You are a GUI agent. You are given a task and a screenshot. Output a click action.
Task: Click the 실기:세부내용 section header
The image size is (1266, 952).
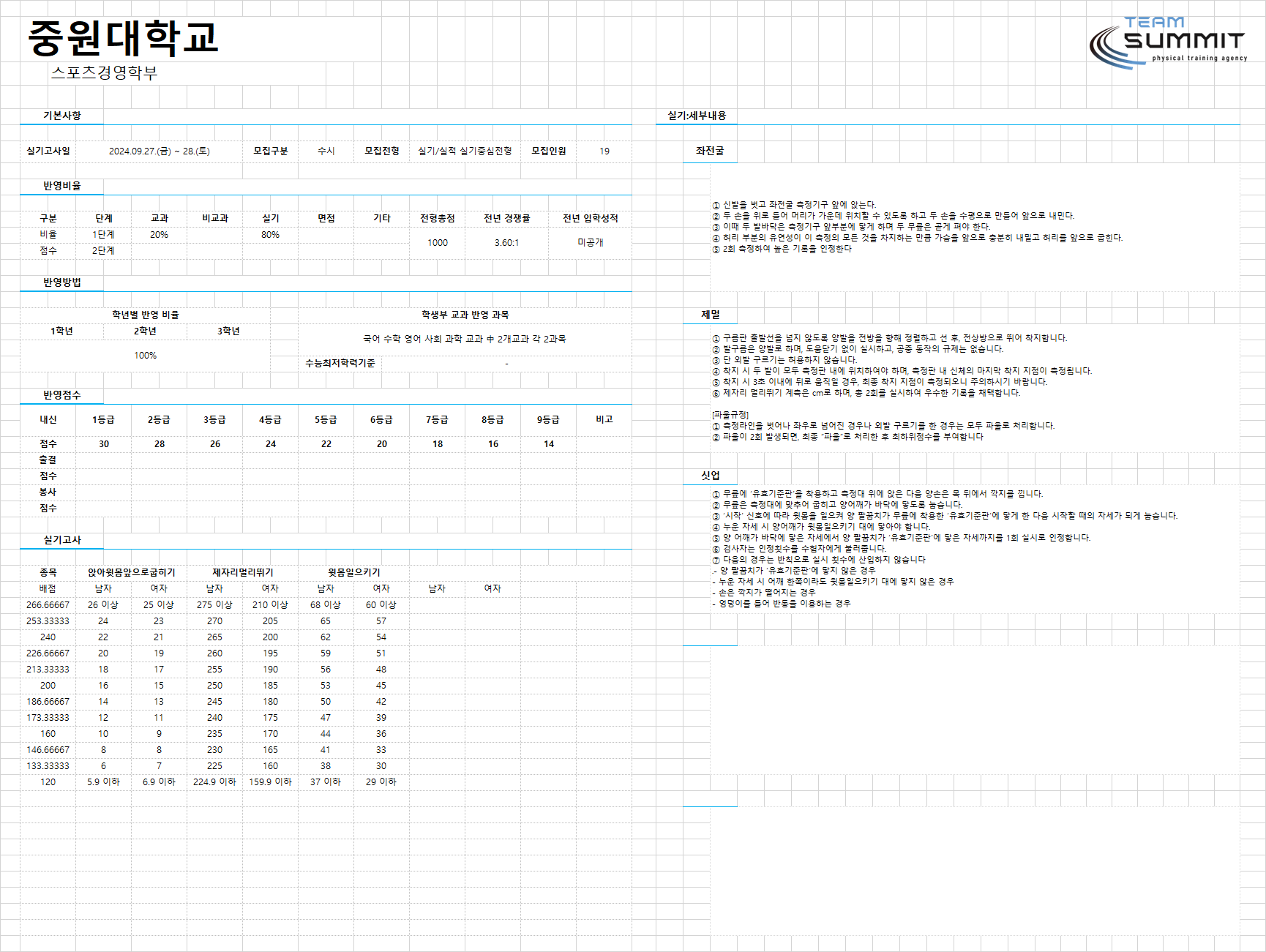[x=696, y=116]
